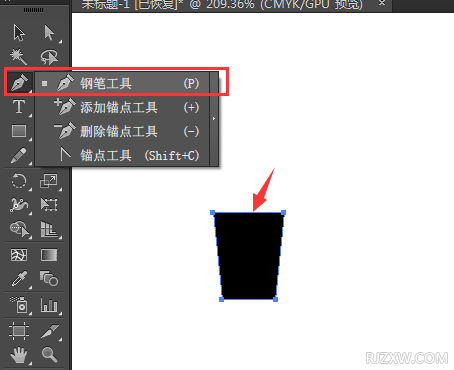Select the Direct Selection tool
The height and width of the screenshot is (370, 454).
tap(49, 33)
